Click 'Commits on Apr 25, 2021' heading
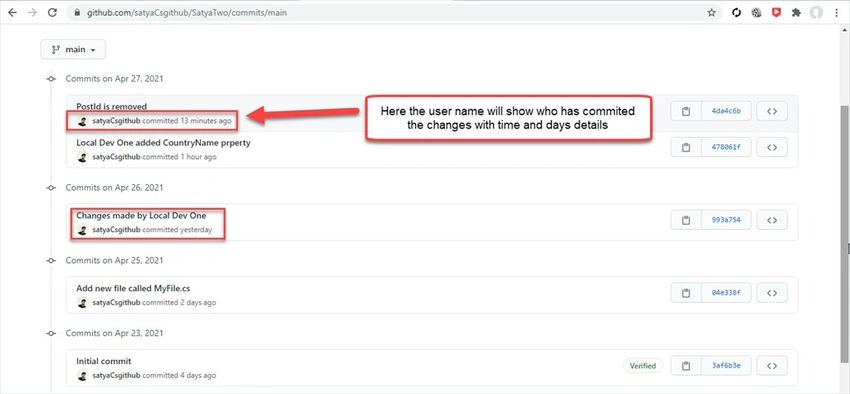Image resolution: width=850 pixels, height=394 pixels. point(114,260)
